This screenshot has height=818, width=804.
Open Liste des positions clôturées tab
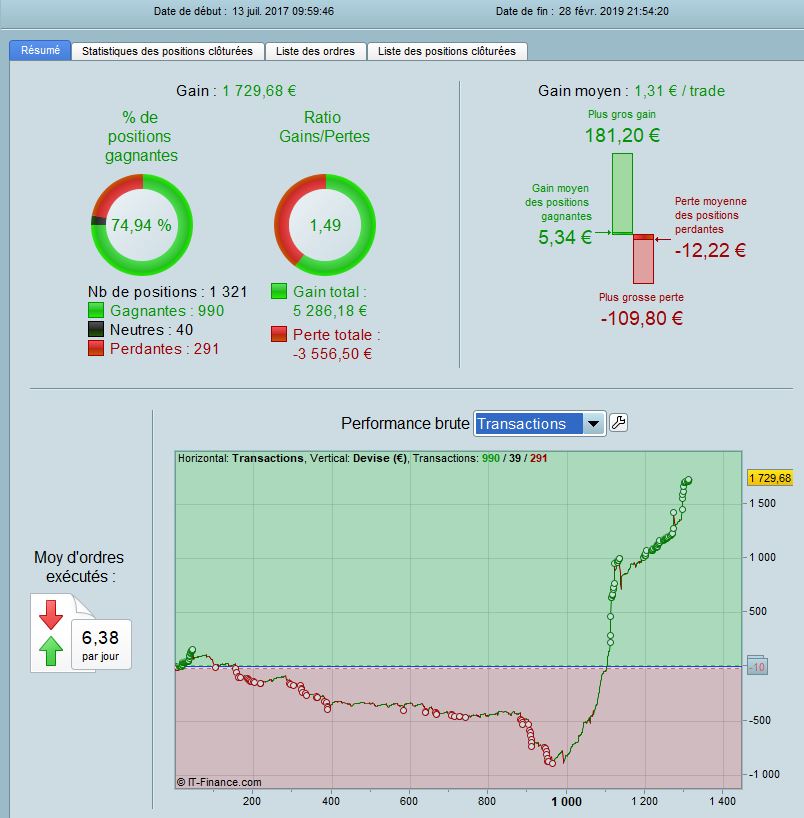tap(447, 51)
